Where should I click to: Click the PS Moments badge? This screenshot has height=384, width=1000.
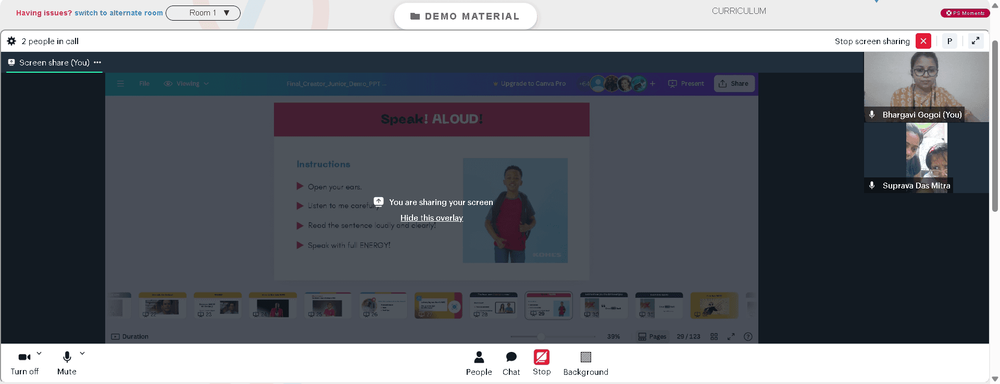click(x=965, y=13)
